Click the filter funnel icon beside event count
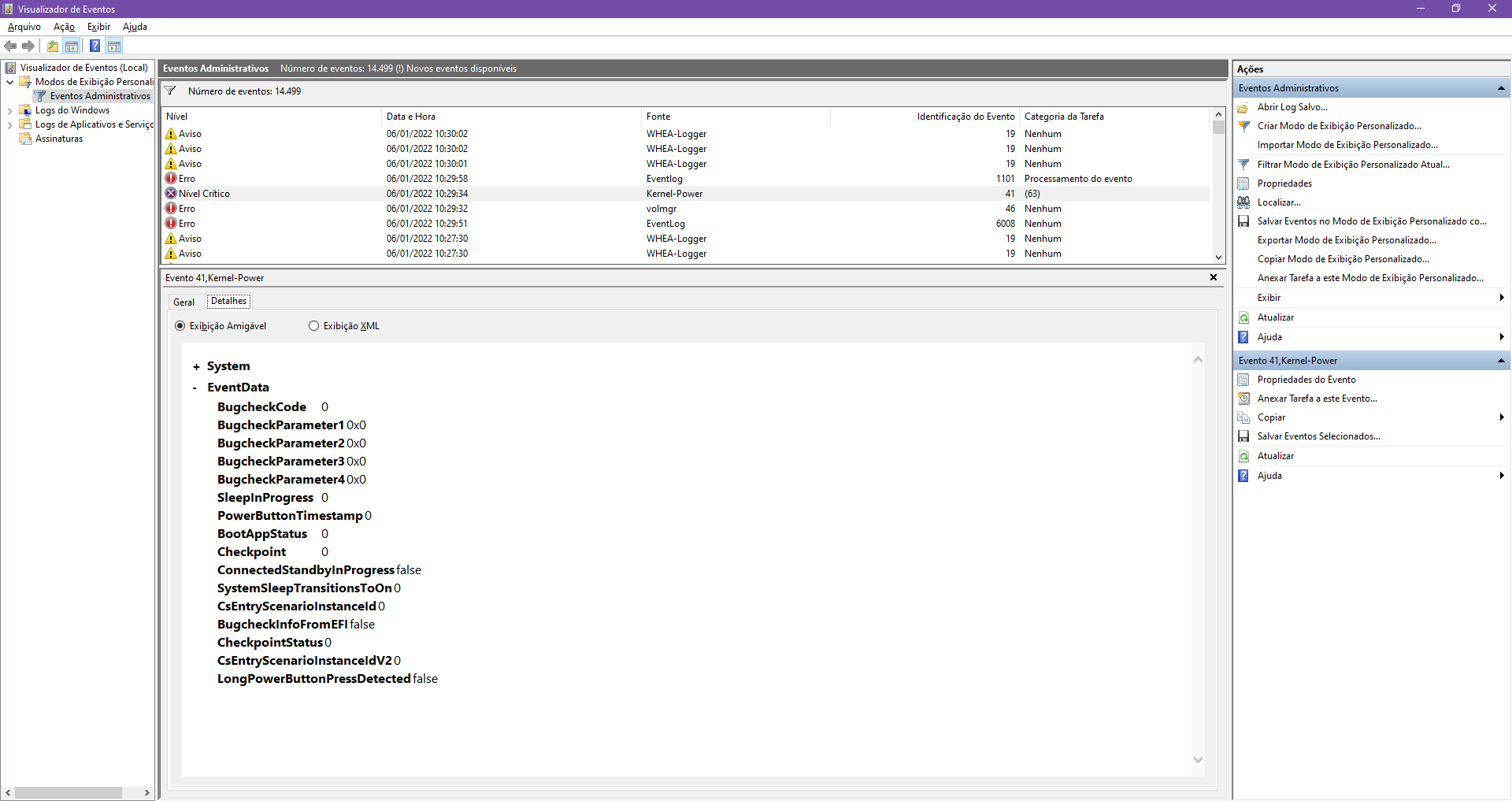This screenshot has height=801, width=1512. click(x=170, y=91)
